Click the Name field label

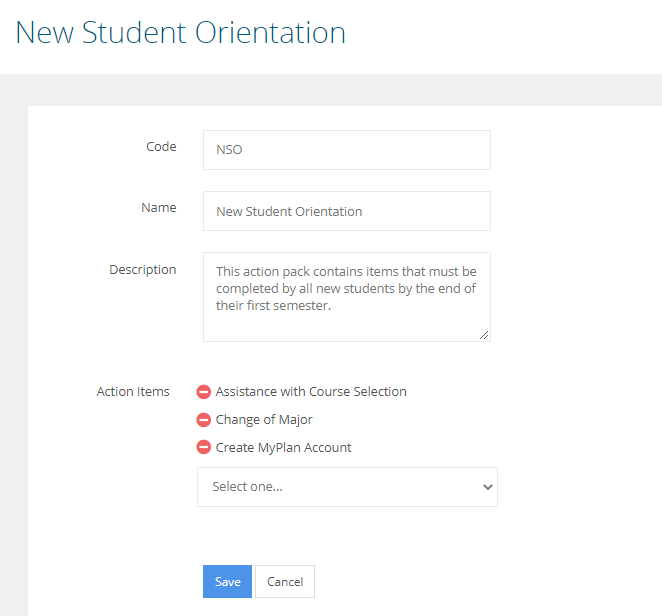(x=159, y=208)
